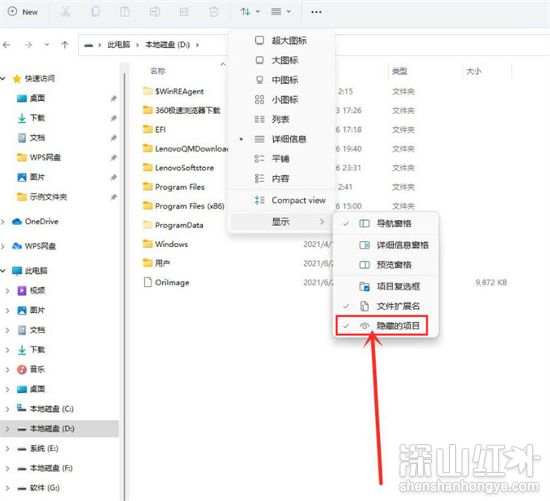The width and height of the screenshot is (550, 501).
Task: Toggle 预览窗格 option
Action: [x=385, y=265]
